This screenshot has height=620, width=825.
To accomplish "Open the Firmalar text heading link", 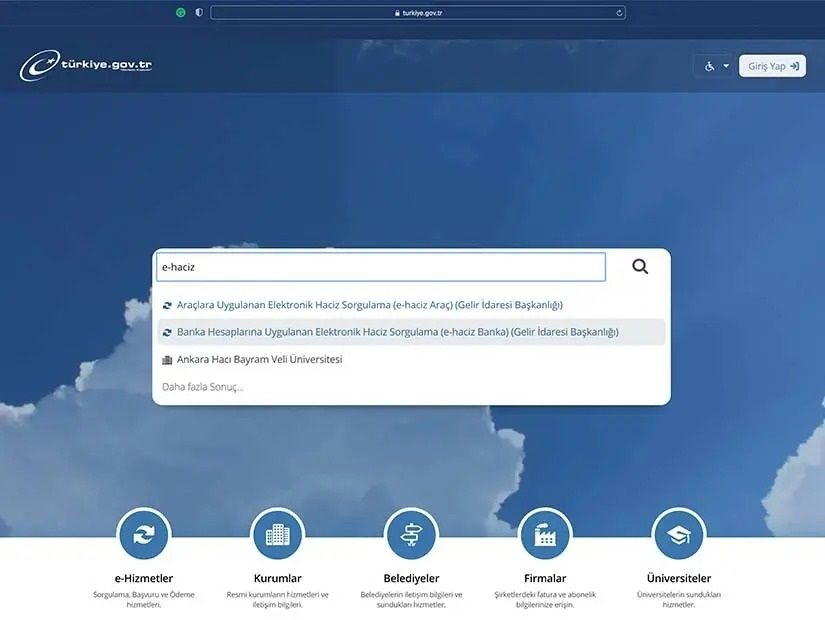I will coord(545,578).
